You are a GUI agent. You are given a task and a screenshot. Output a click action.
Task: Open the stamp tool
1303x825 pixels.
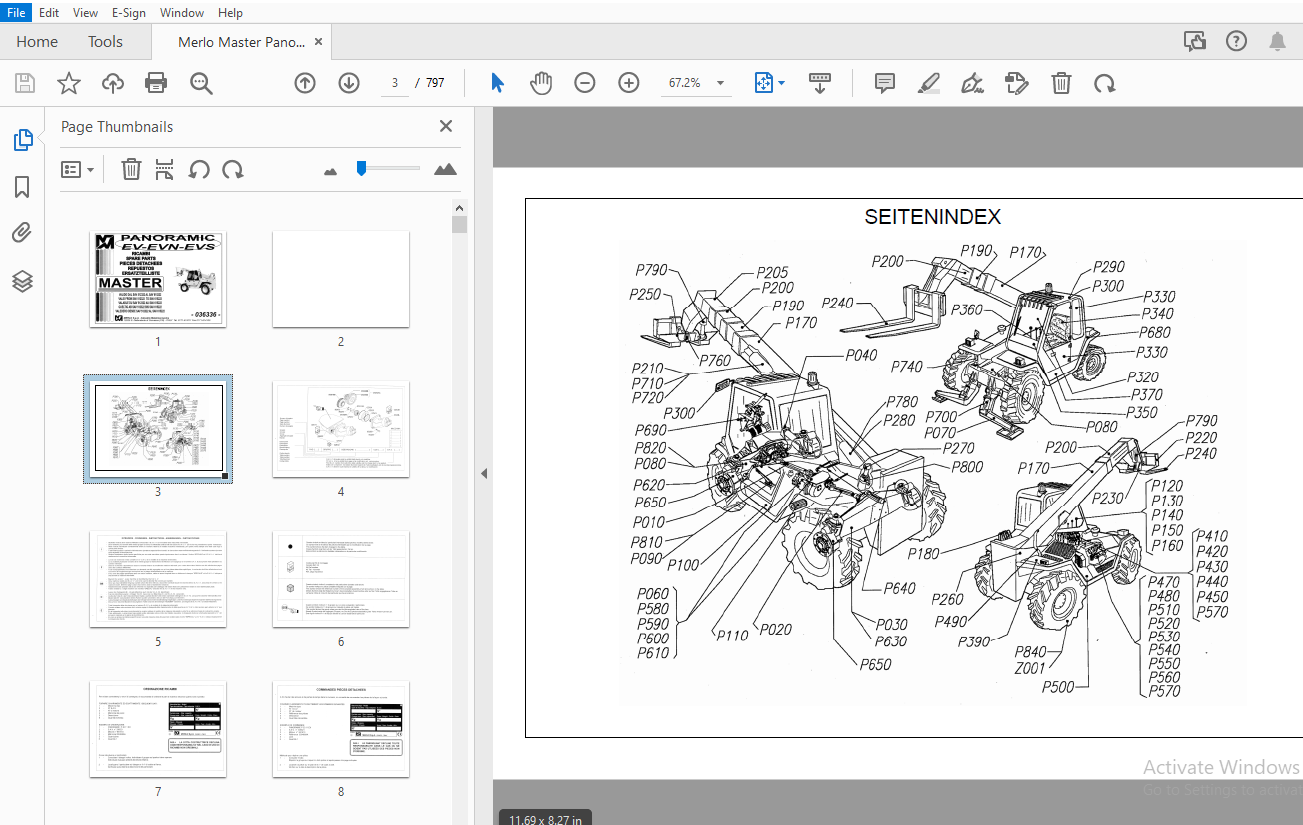point(1016,83)
